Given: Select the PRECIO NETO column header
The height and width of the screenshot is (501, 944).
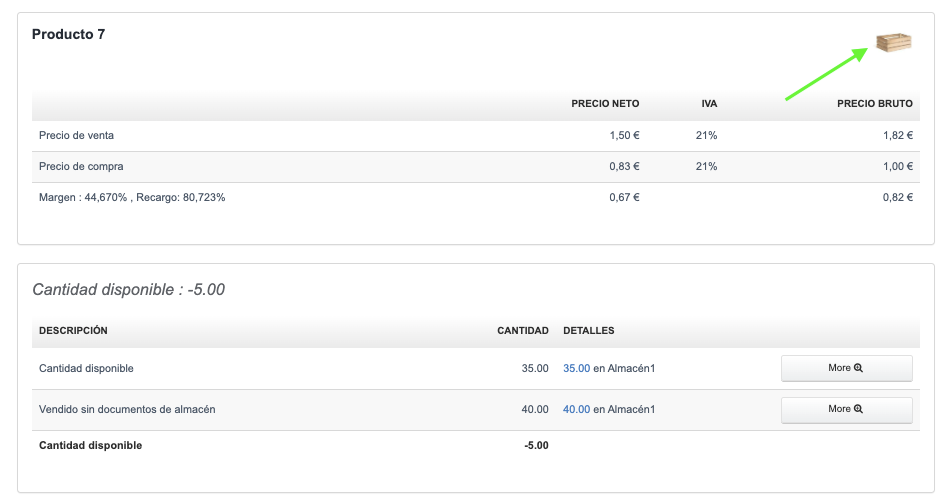Looking at the screenshot, I should (605, 104).
